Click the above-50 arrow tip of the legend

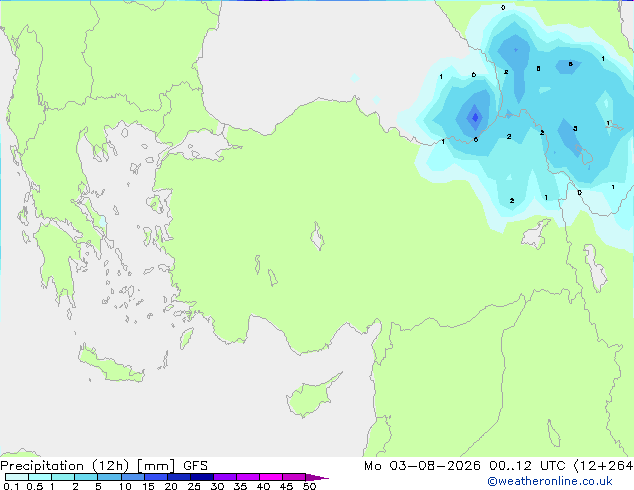(317, 477)
